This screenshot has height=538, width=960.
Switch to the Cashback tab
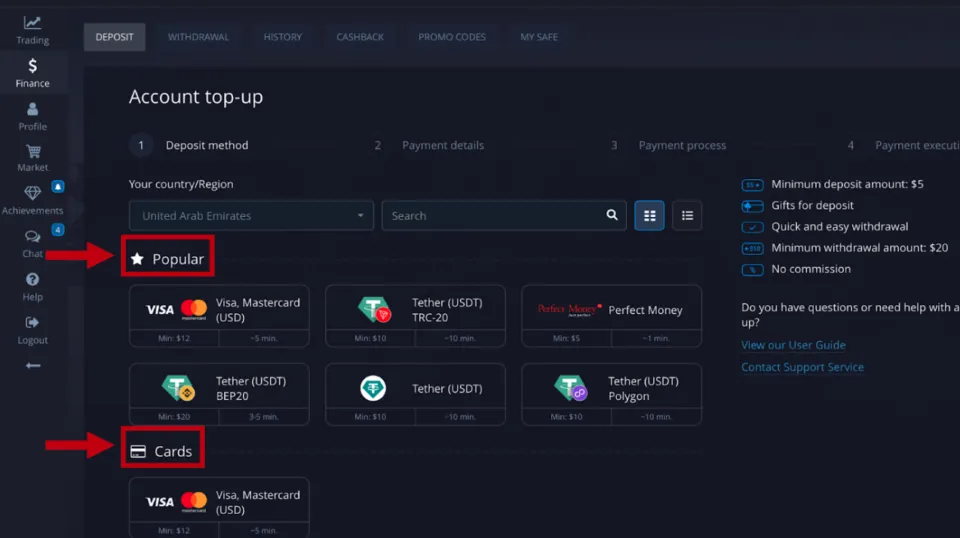point(360,37)
